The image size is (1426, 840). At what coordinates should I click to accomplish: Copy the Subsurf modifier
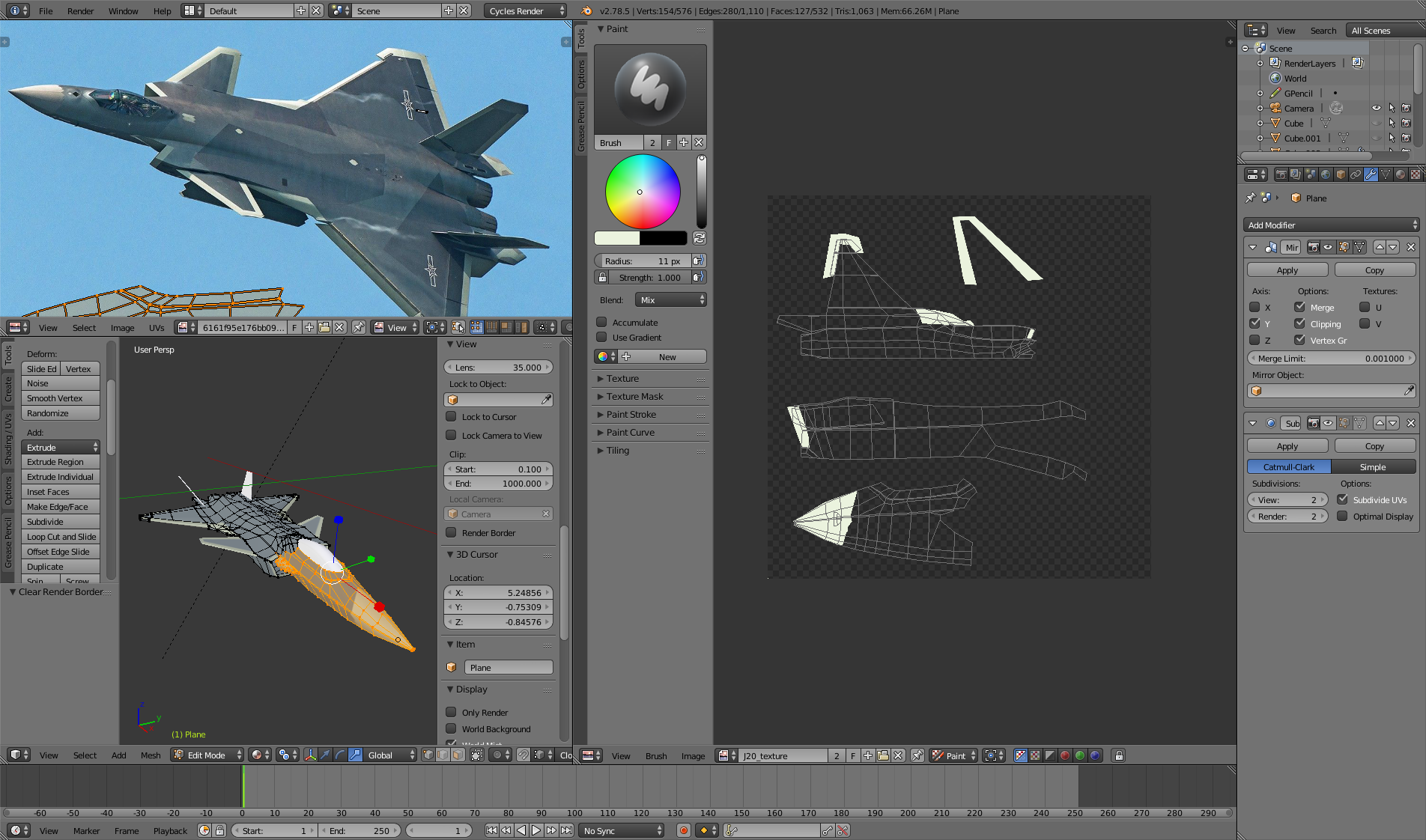(1375, 445)
